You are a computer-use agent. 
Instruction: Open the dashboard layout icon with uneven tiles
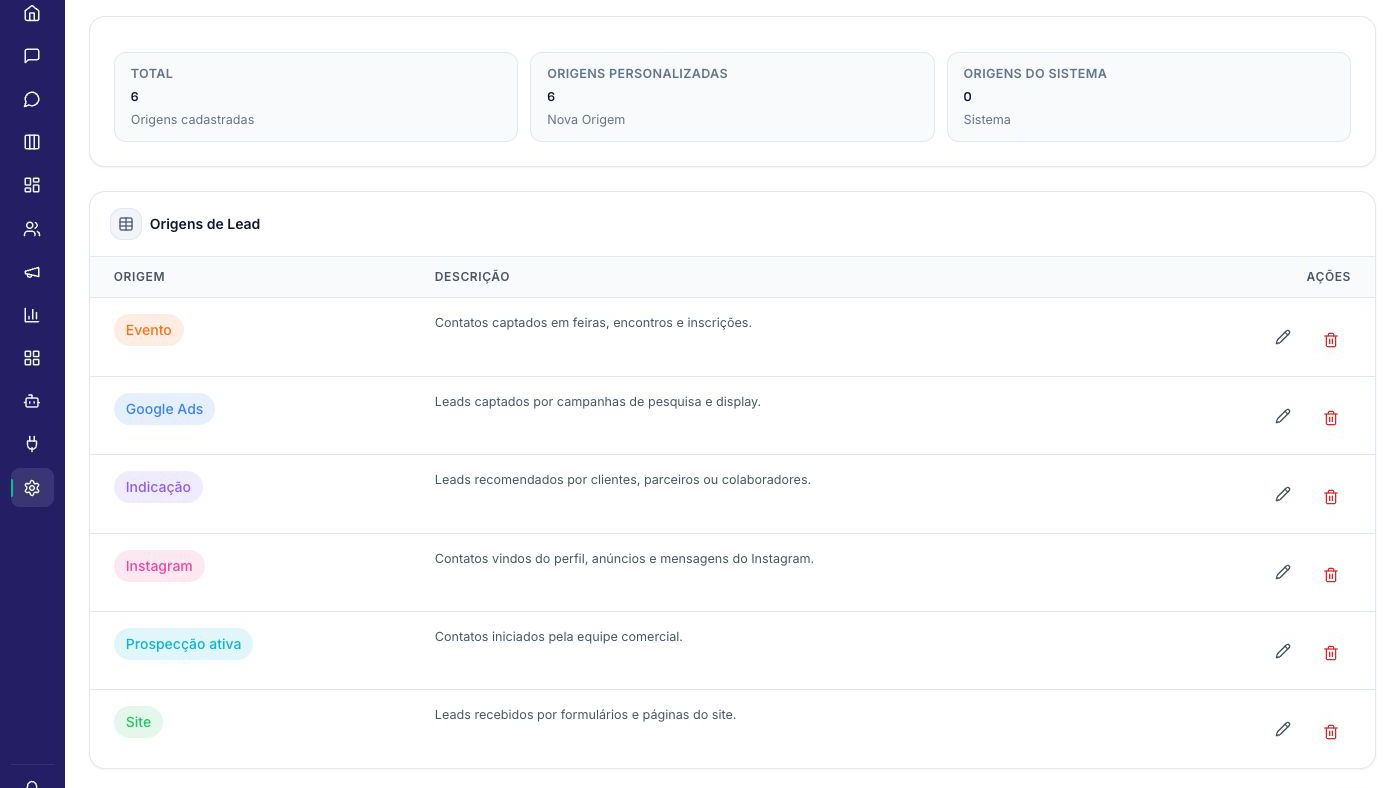pos(32,185)
